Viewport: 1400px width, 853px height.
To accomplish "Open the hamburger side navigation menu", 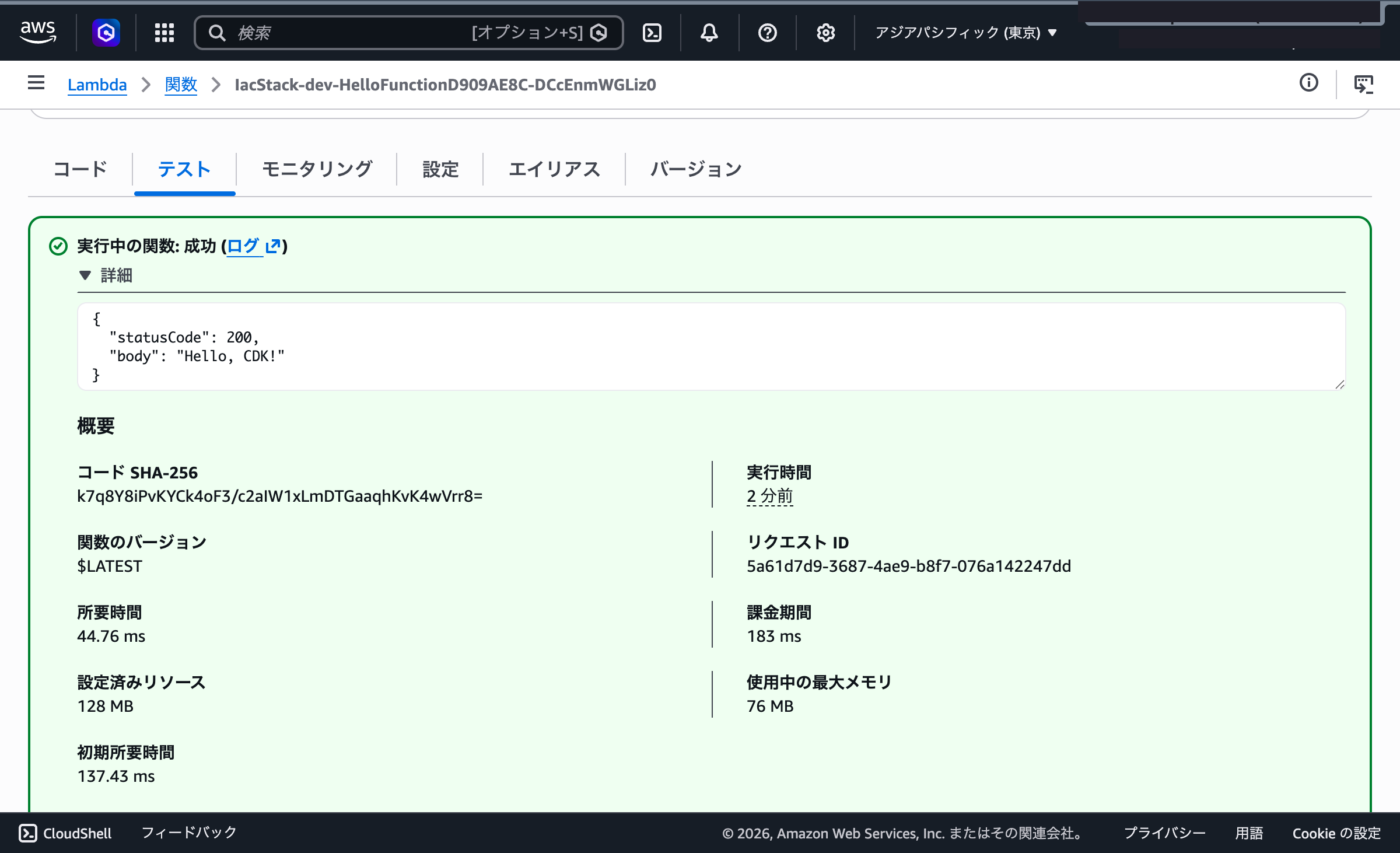I will point(36,83).
